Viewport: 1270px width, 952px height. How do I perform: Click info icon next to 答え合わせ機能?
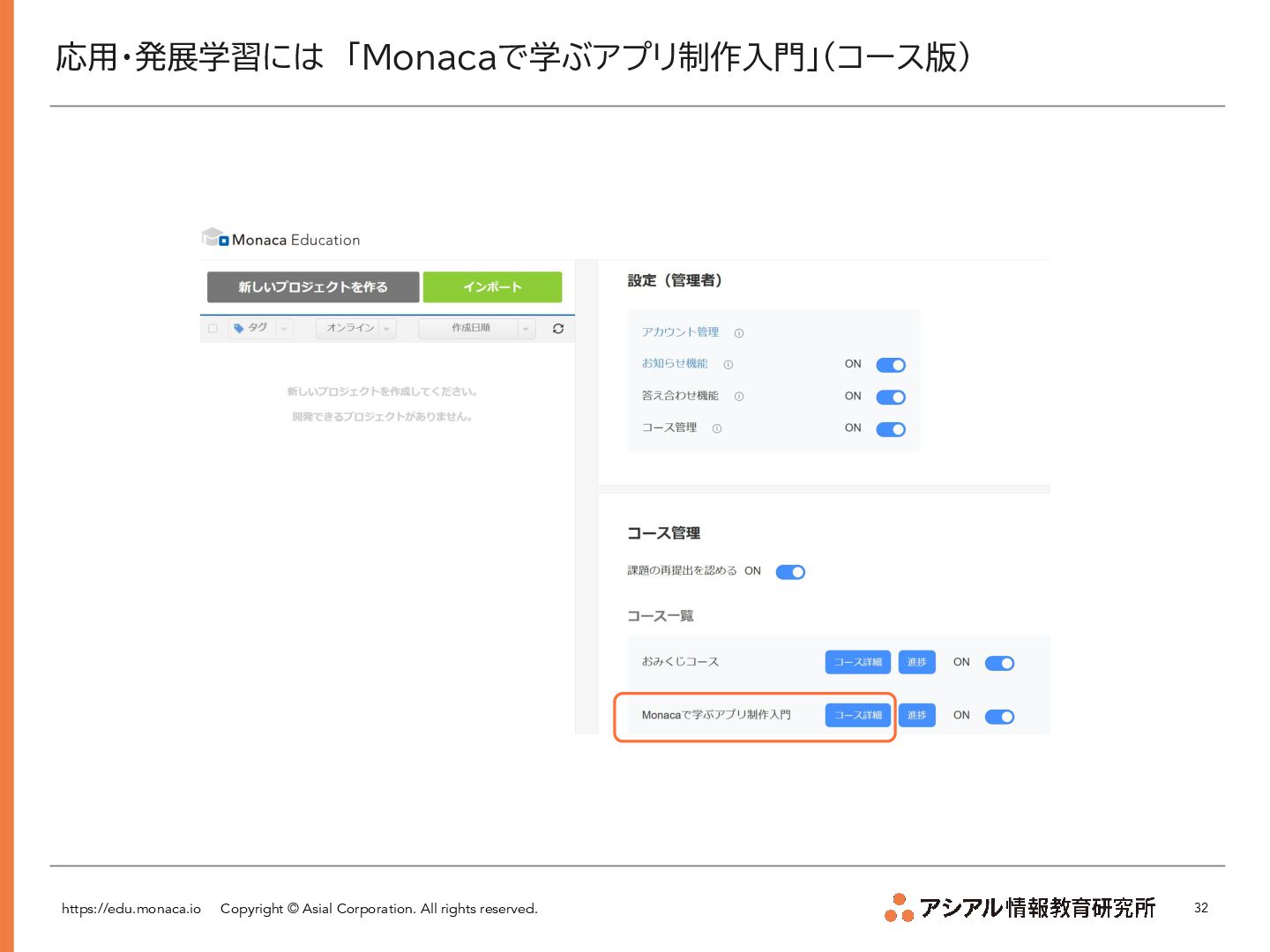[x=739, y=397]
